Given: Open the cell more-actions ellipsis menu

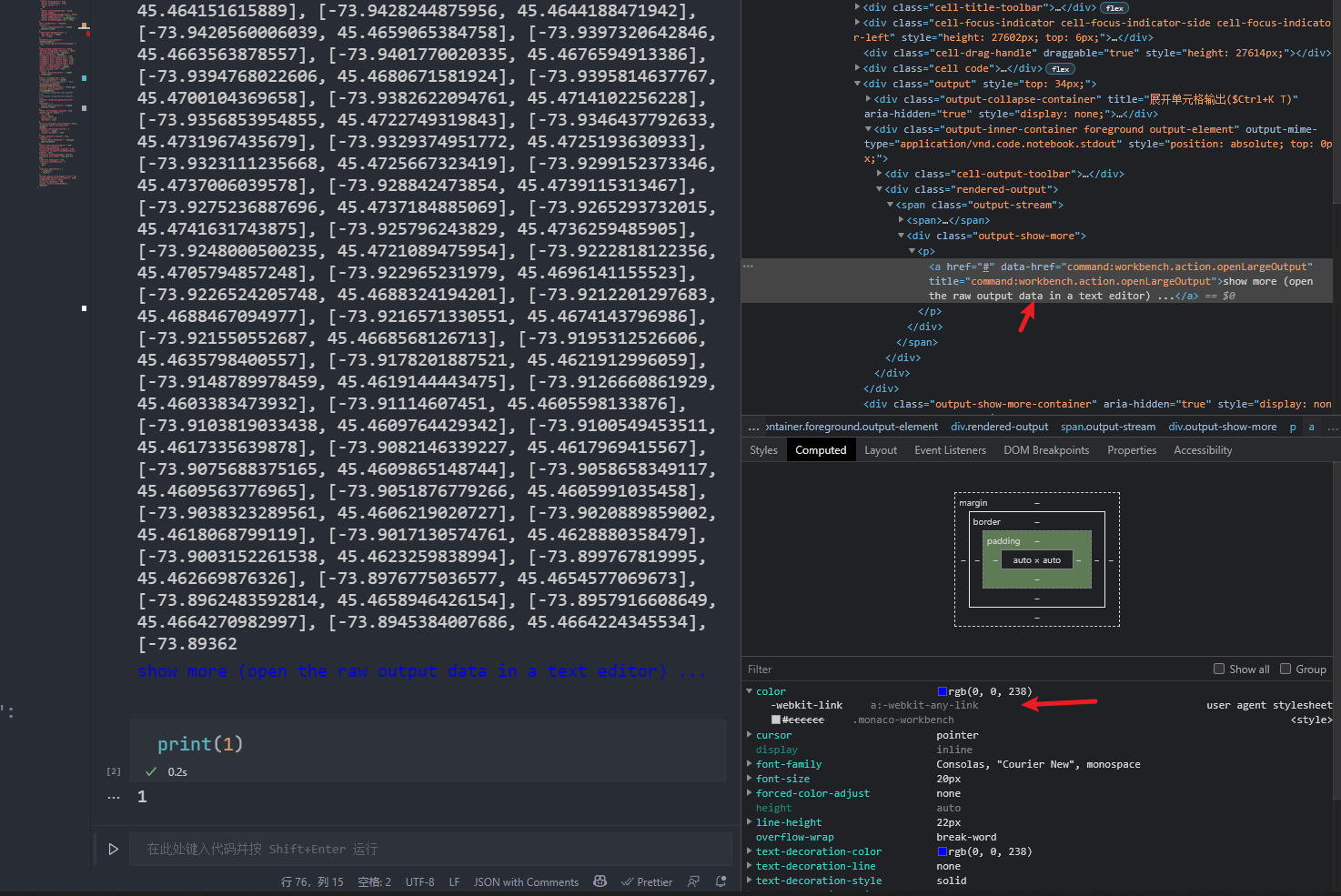Looking at the screenshot, I should point(113,797).
